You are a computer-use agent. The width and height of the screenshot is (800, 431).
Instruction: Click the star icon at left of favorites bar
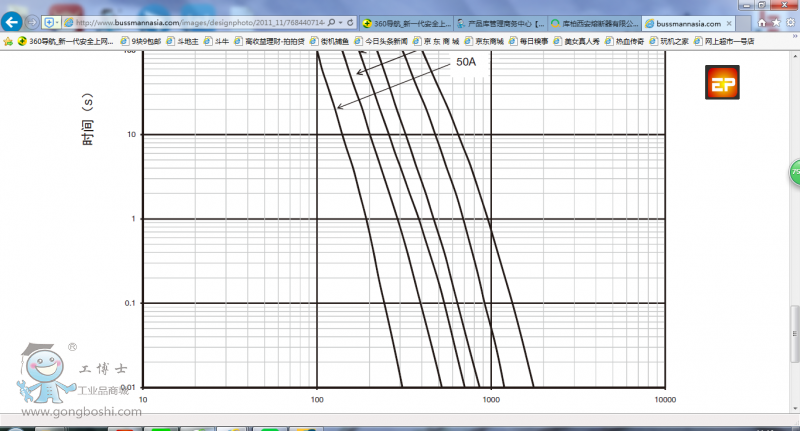pyautogui.click(x=8, y=42)
